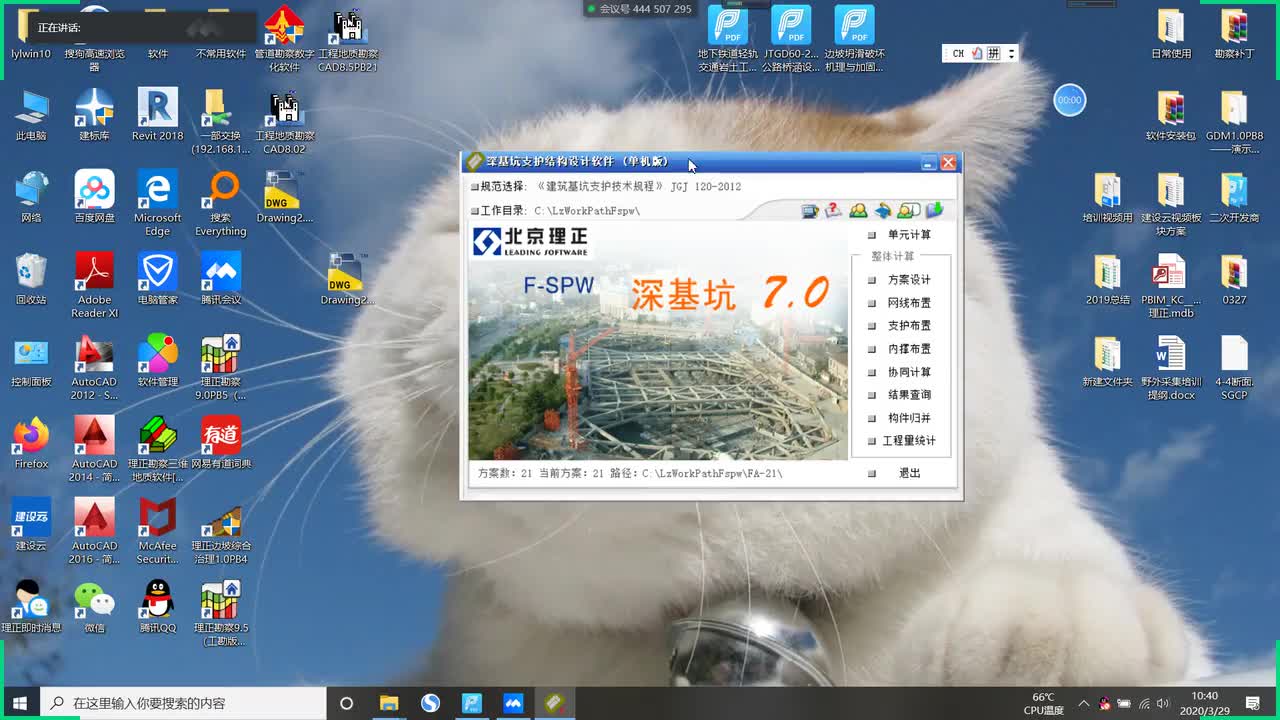Open the 回收站 recycle bin
The image size is (1280, 720).
coord(32,278)
